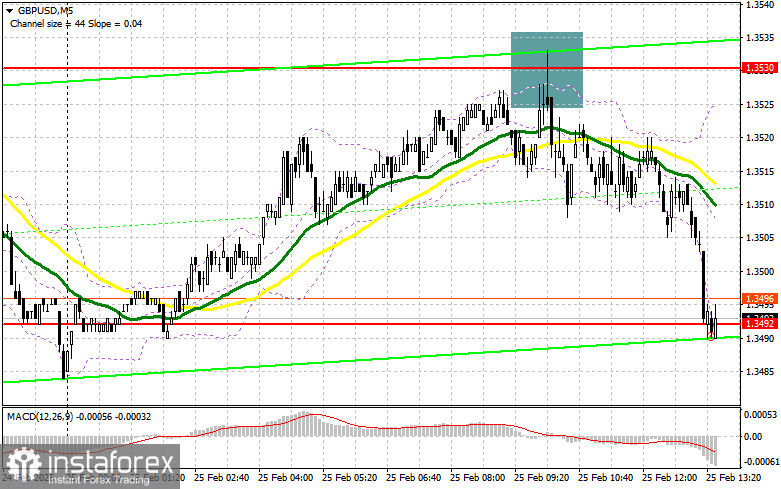Click the 1.3525 price axis label
781x489 pixels.
pos(760,105)
